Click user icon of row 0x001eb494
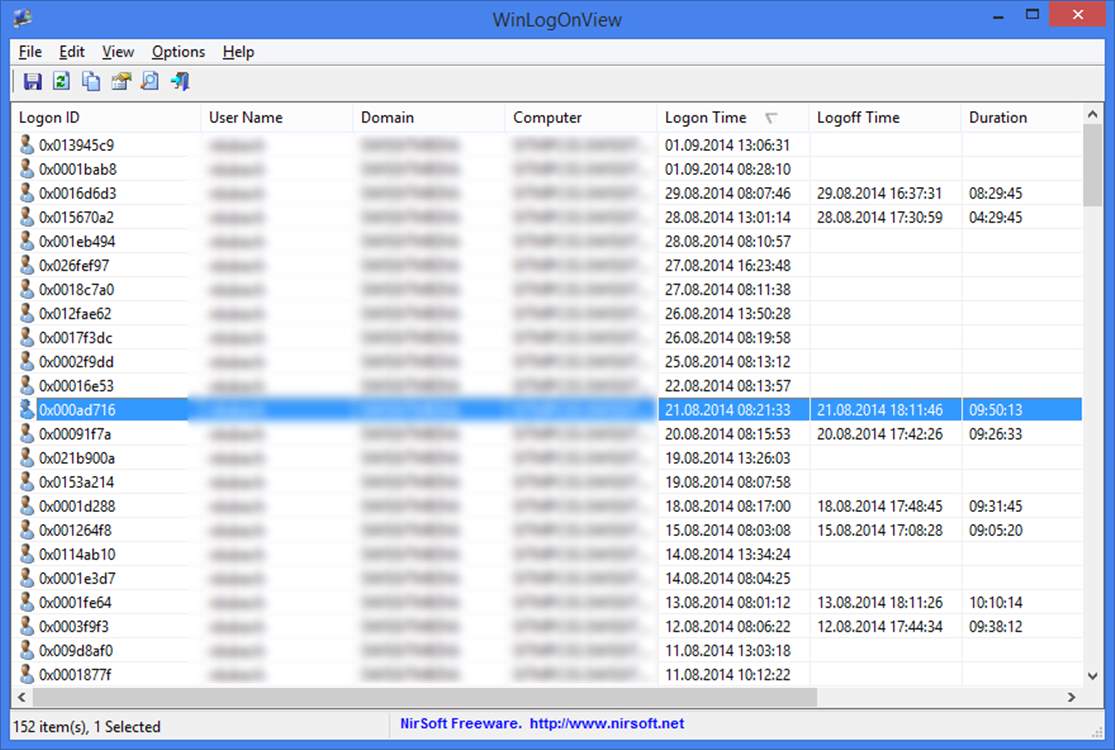The width and height of the screenshot is (1115, 750). coord(26,242)
